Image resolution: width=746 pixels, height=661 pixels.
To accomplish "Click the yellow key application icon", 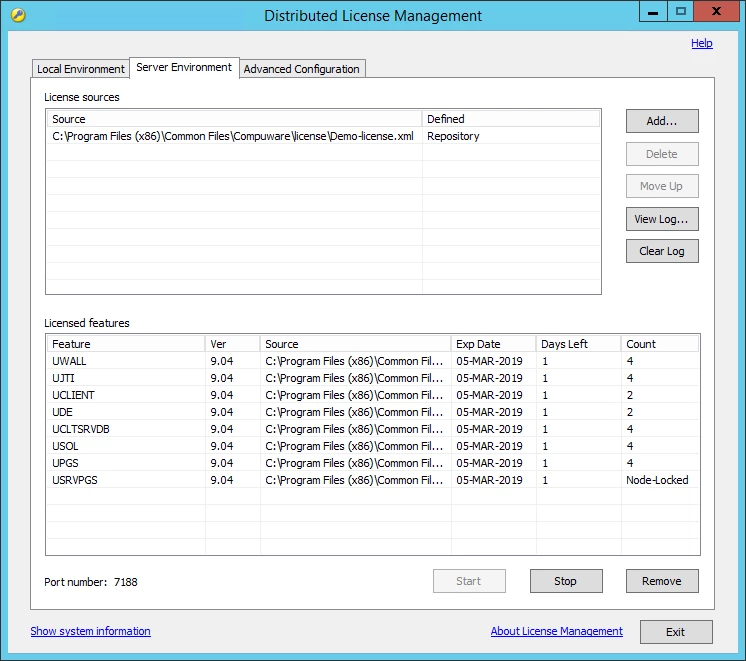I will [18, 15].
